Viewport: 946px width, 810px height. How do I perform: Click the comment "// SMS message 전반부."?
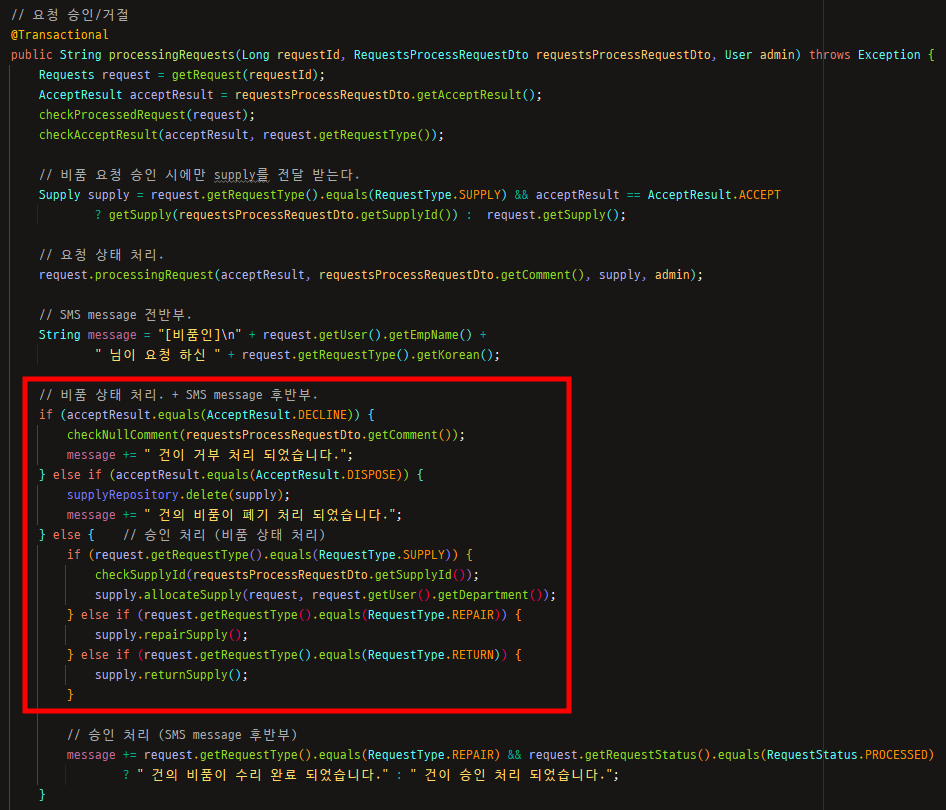pyautogui.click(x=115, y=315)
